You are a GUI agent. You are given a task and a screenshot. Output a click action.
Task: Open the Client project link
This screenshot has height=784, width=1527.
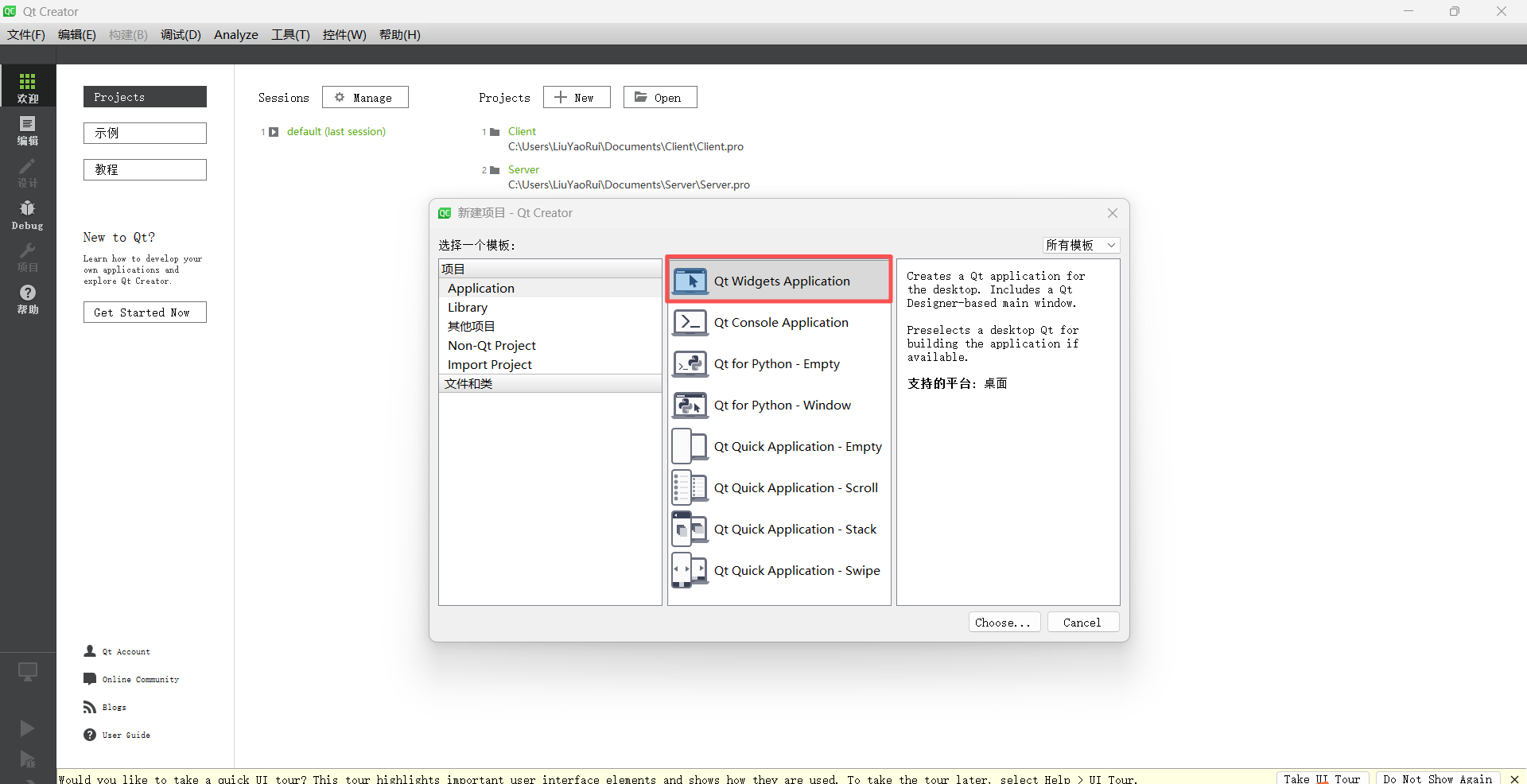523,131
